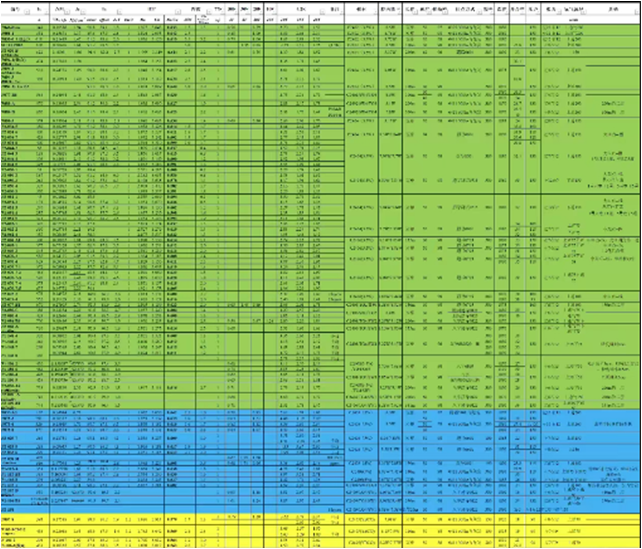
Task: Click the thick vertical divider between left and right tables
Action: (x=345, y=270)
